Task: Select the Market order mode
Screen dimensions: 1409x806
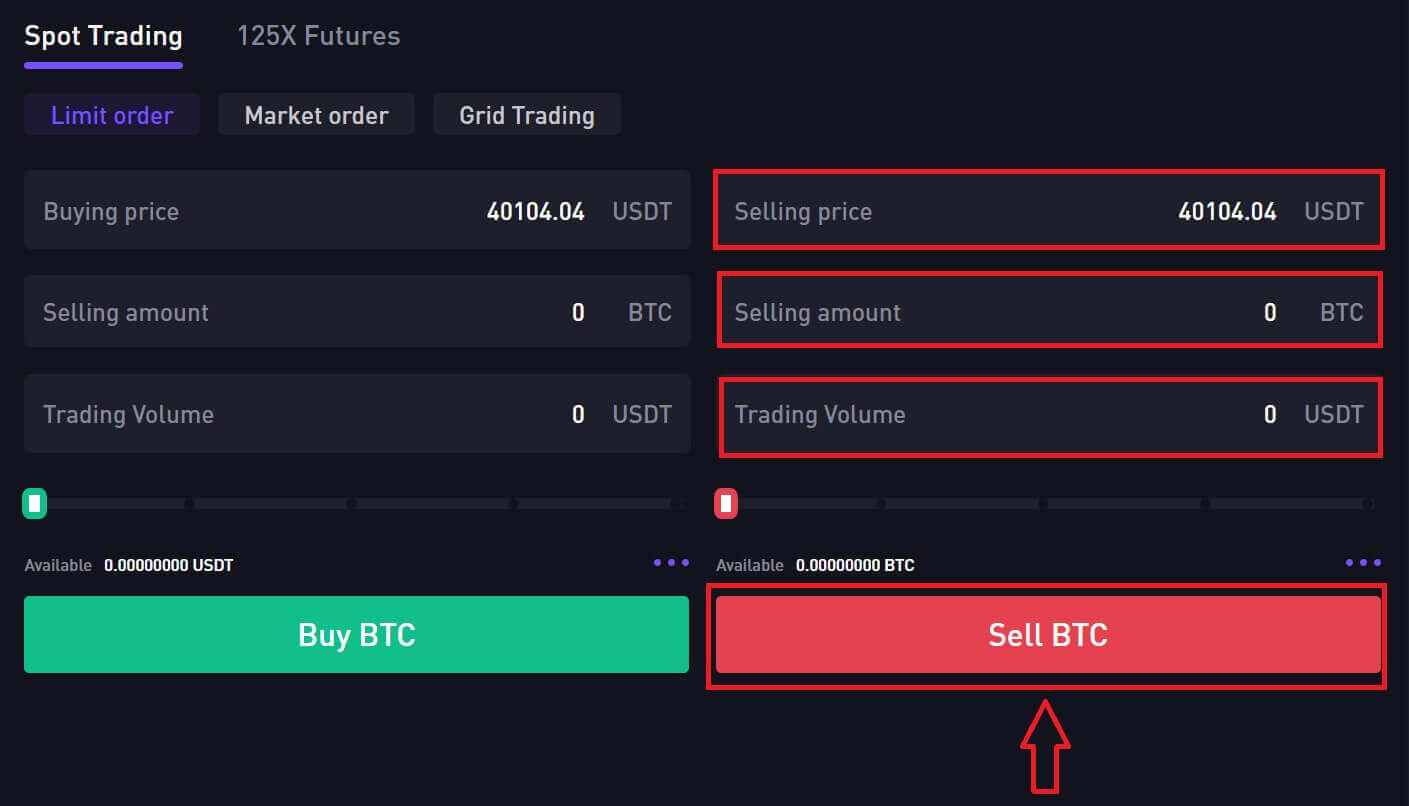Action: click(316, 114)
